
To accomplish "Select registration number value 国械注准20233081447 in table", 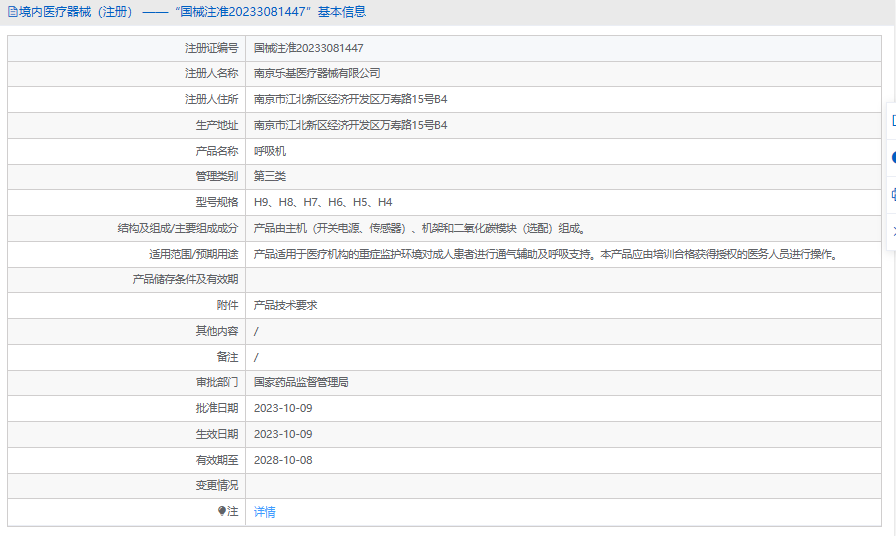I will click(x=309, y=49).
